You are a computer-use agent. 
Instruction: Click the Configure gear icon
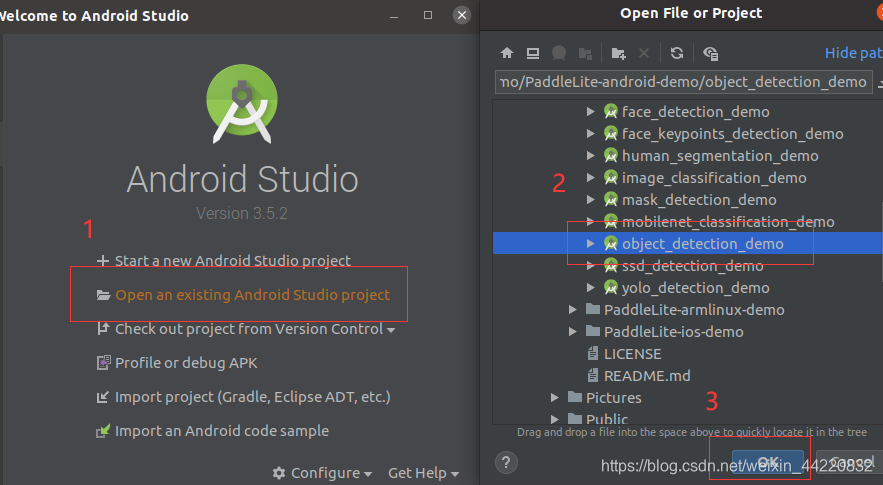tap(279, 473)
